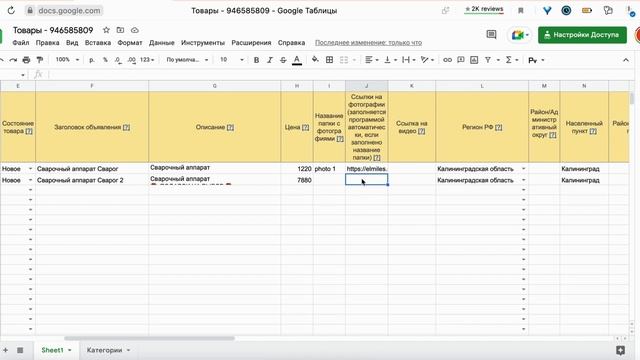Open horizontal align options
Screen dimensions: 640x360
(x=371, y=60)
